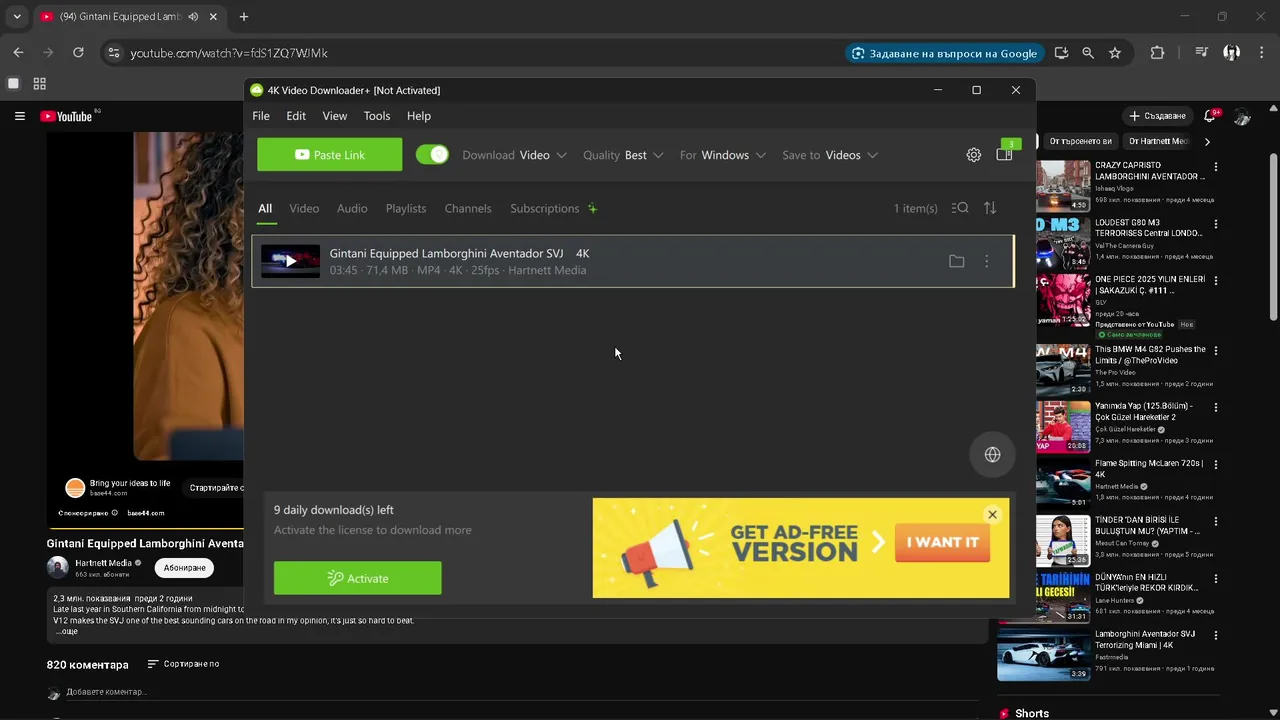The height and width of the screenshot is (720, 1280).
Task: Click the YouTube logo
Action: point(67,116)
